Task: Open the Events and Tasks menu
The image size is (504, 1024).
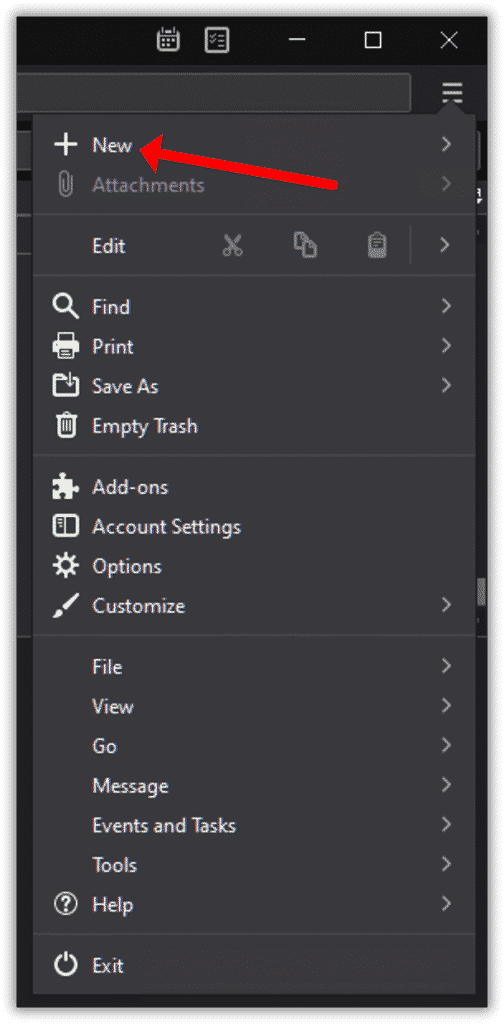Action: pyautogui.click(x=254, y=825)
